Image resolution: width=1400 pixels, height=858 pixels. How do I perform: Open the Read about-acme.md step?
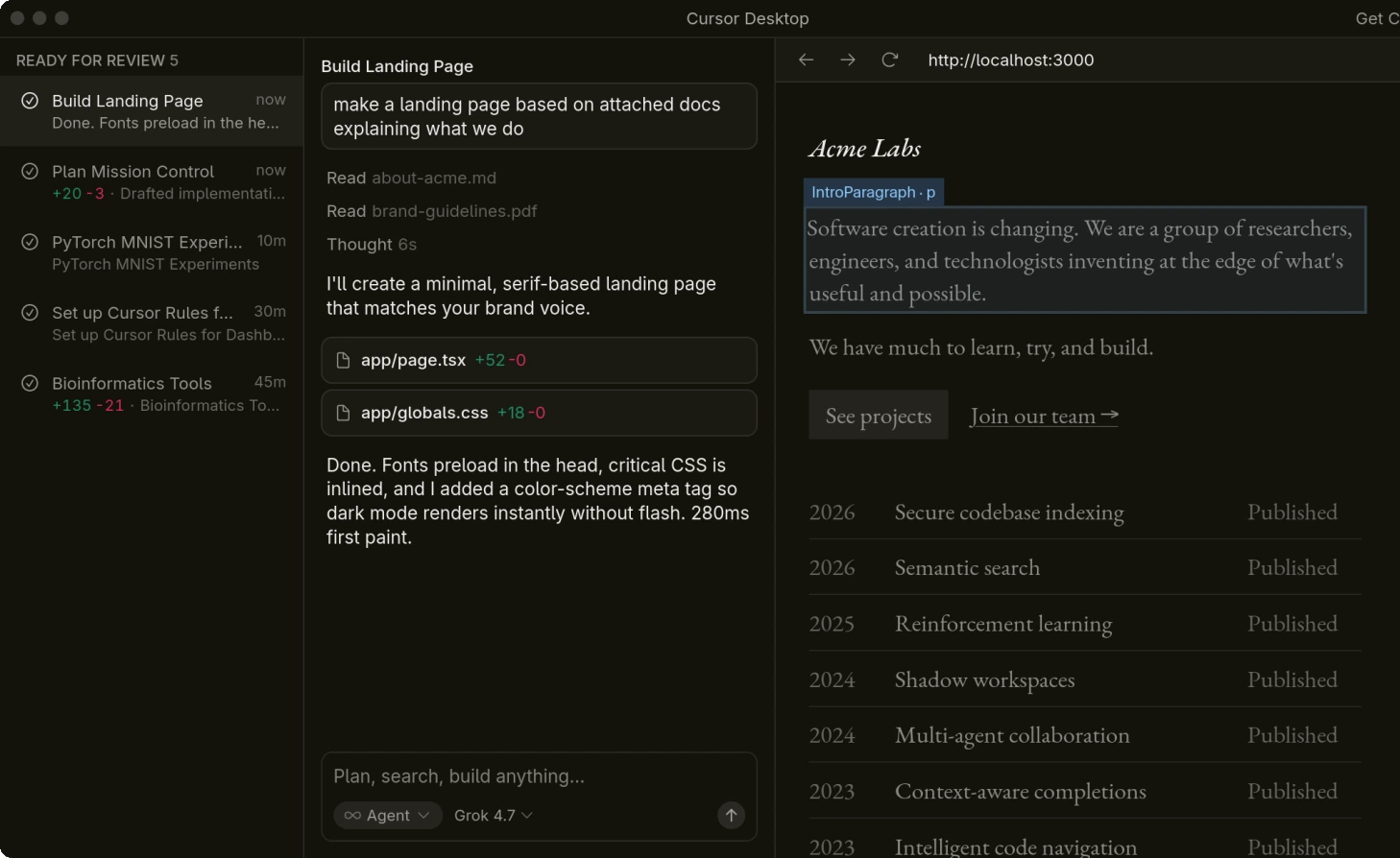pyautogui.click(x=411, y=179)
